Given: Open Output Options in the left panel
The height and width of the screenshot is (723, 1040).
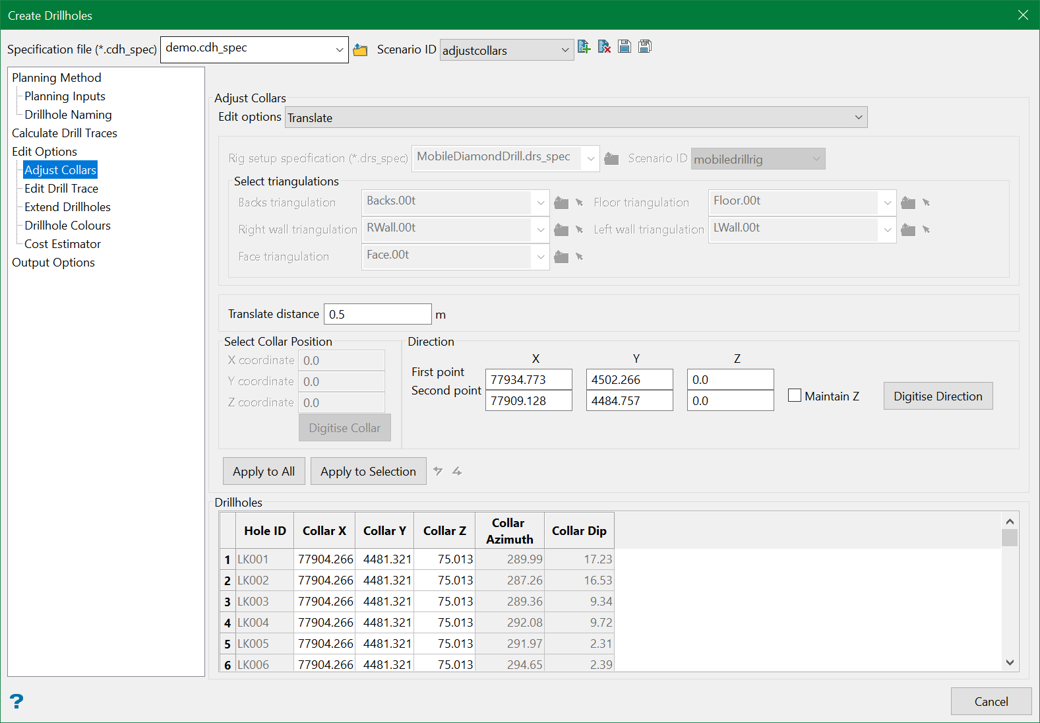Looking at the screenshot, I should point(53,263).
